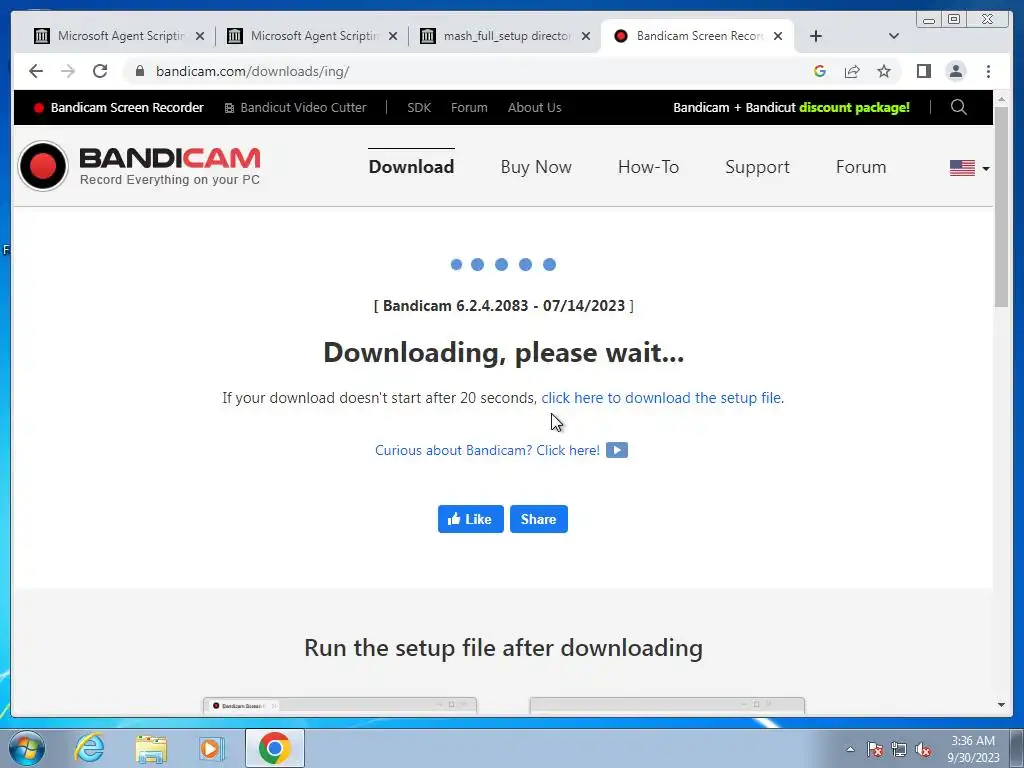Play the Curious about Bandicam video icon
The width and height of the screenshot is (1024, 768).
[x=616, y=450]
